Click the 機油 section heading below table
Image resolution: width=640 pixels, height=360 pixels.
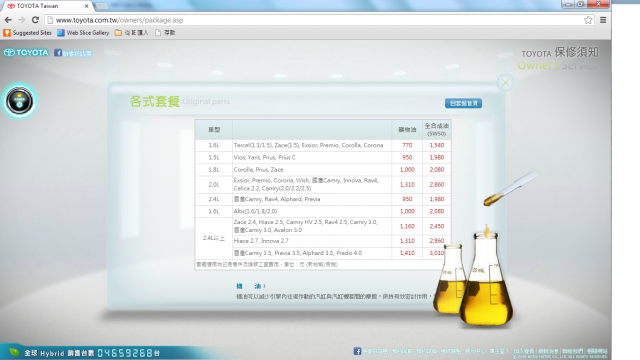click(251, 286)
